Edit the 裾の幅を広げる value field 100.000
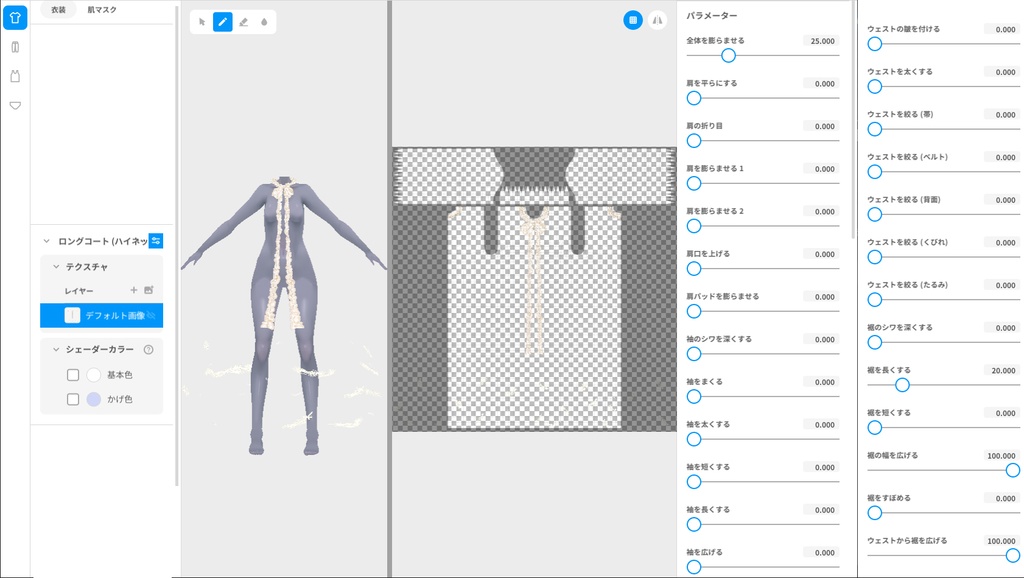This screenshot has width=1024, height=578. pos(1002,456)
